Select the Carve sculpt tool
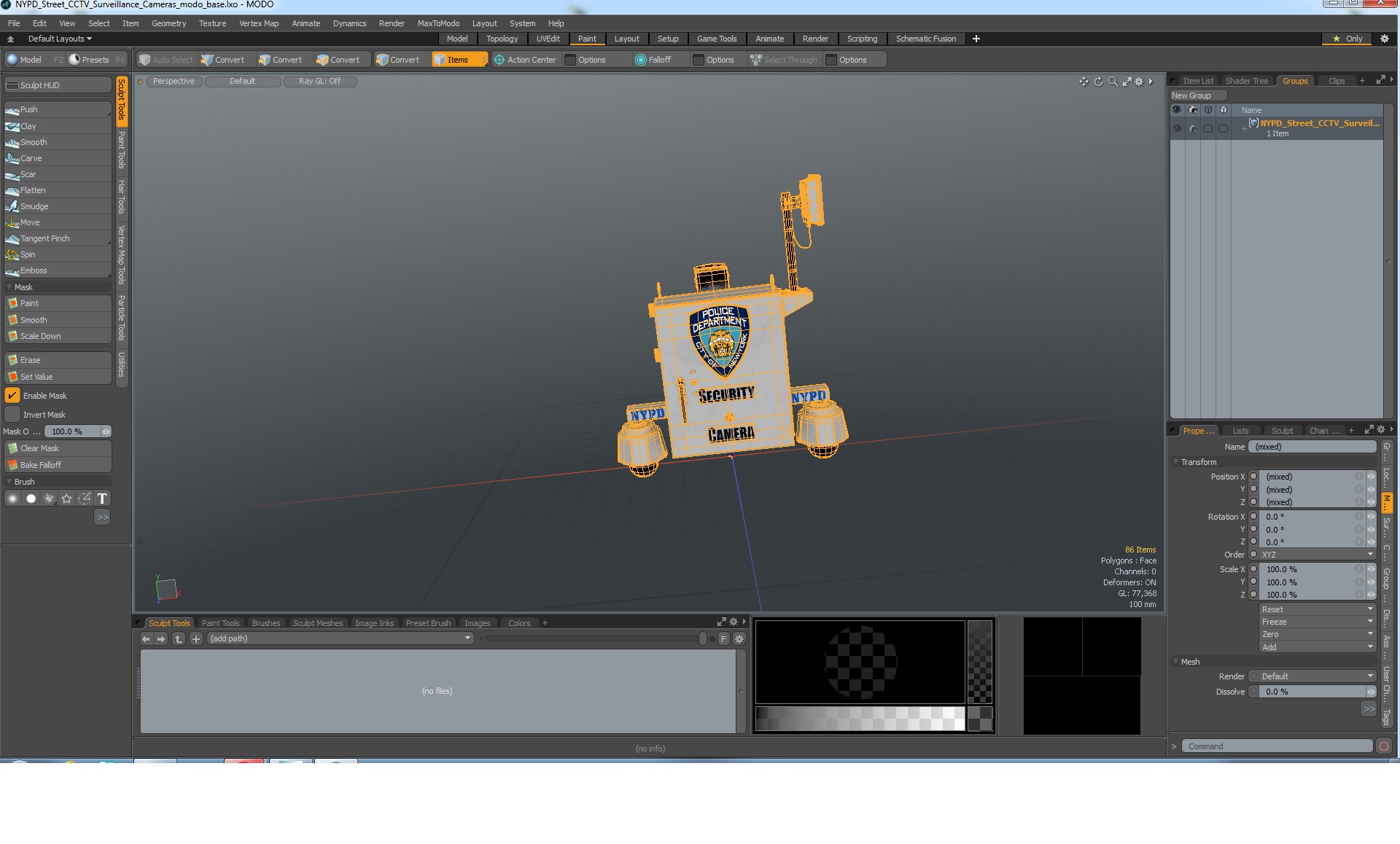Image resolution: width=1400 pixels, height=844 pixels. (58, 158)
